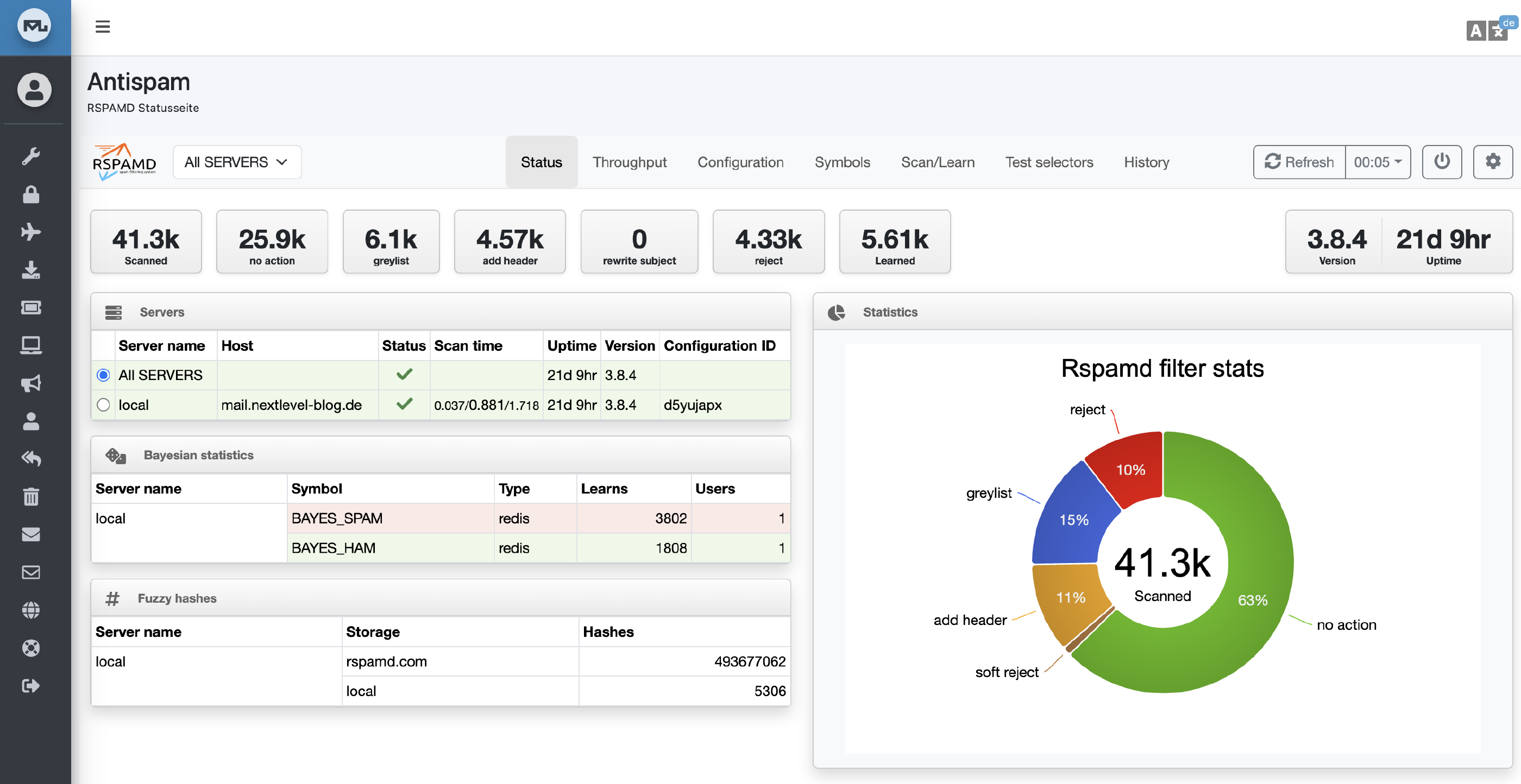Select the local server radio button

(x=103, y=404)
